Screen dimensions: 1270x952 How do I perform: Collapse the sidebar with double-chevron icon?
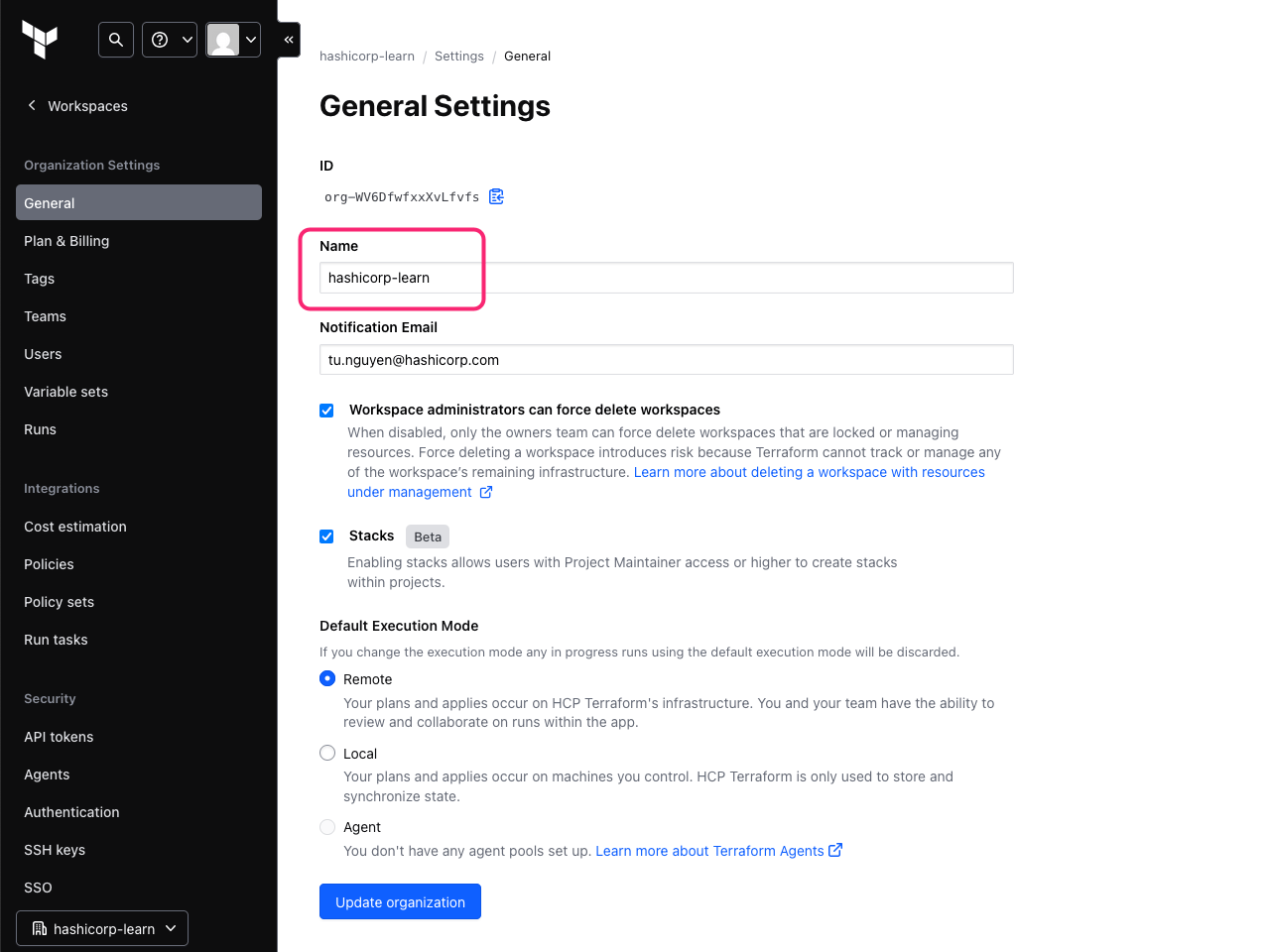click(x=289, y=40)
